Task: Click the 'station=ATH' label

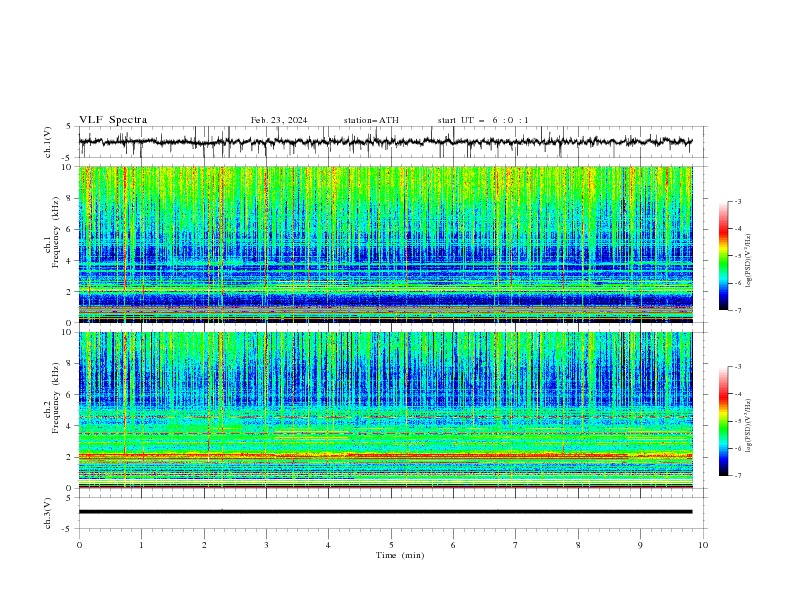Action: pyautogui.click(x=371, y=120)
